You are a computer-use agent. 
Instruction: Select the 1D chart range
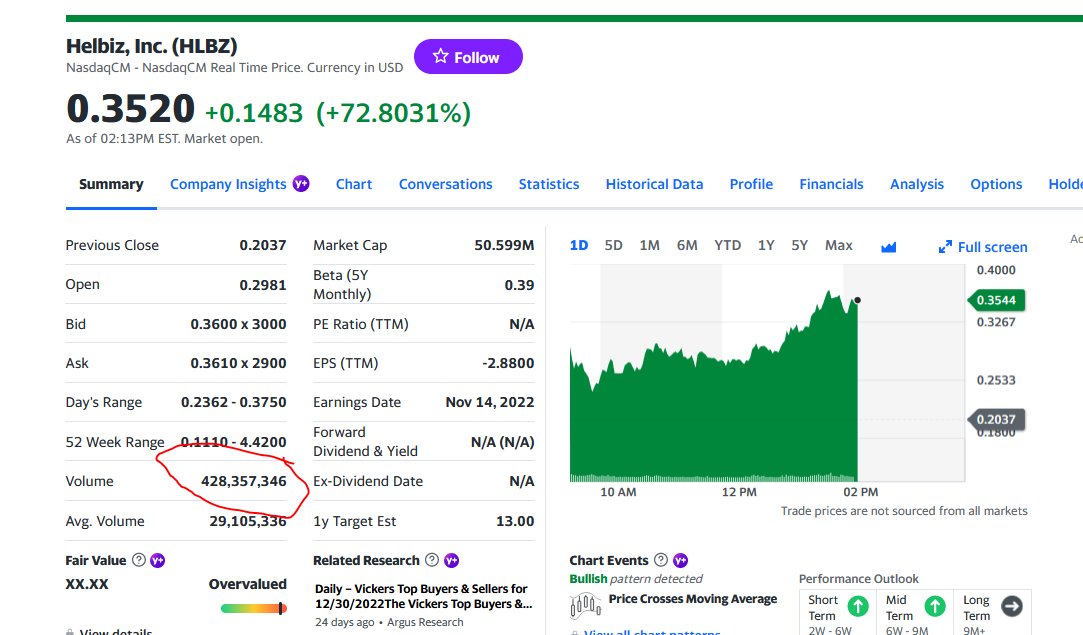(x=579, y=245)
